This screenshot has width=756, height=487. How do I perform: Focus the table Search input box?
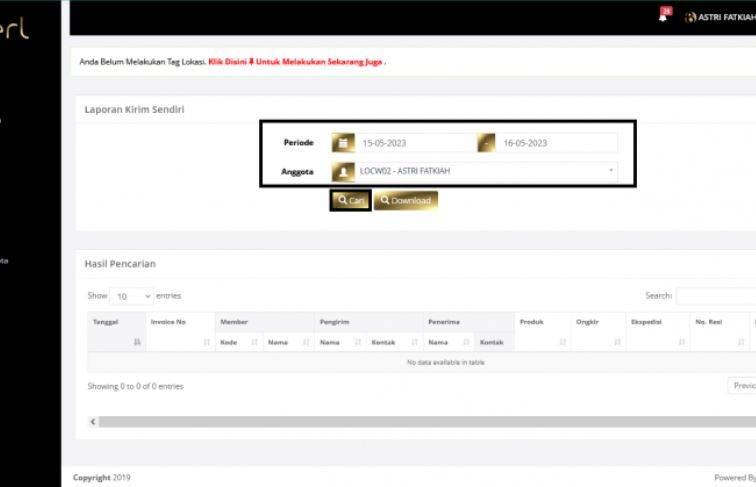point(715,296)
